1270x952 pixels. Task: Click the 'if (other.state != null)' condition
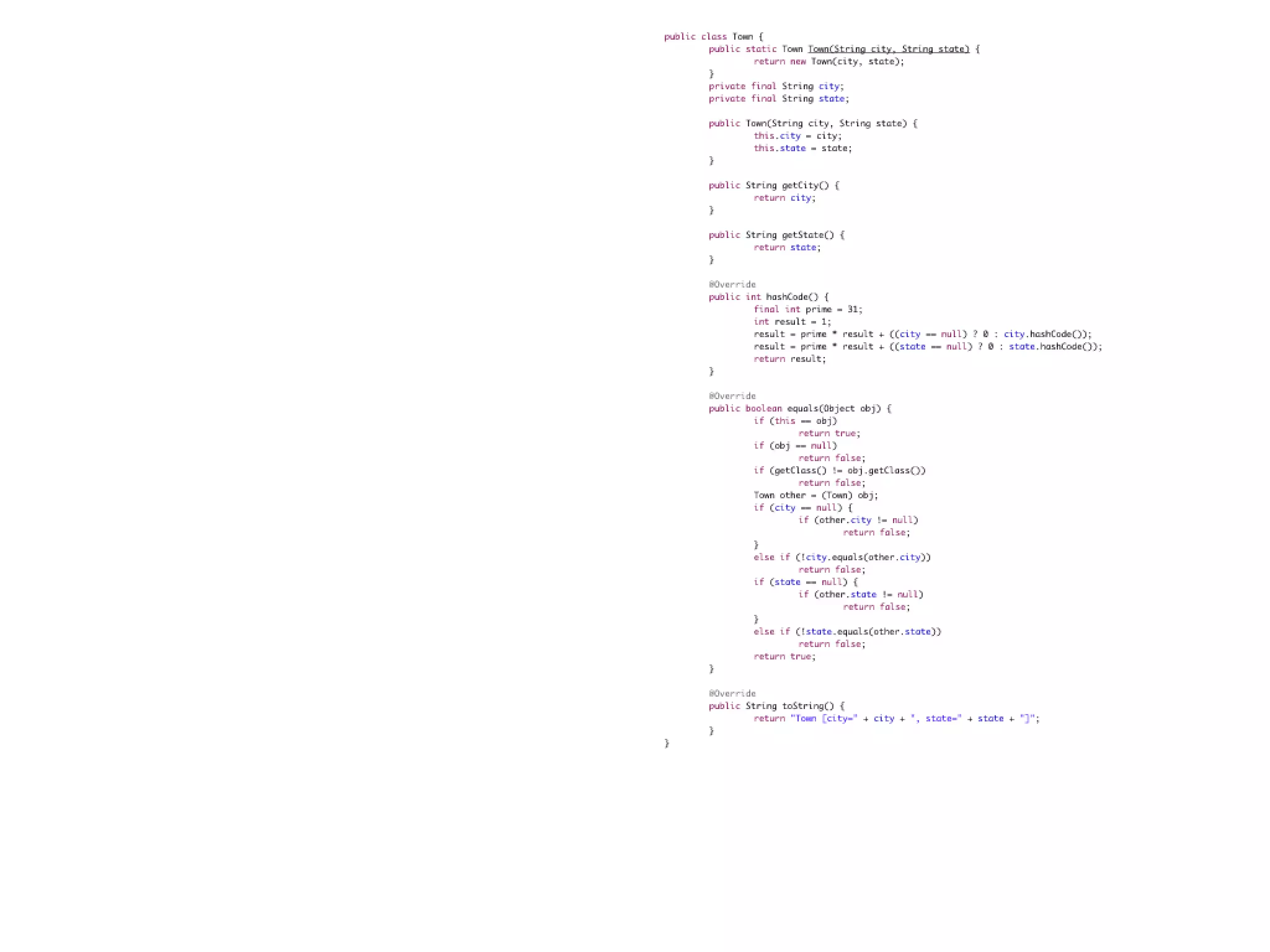[861, 594]
